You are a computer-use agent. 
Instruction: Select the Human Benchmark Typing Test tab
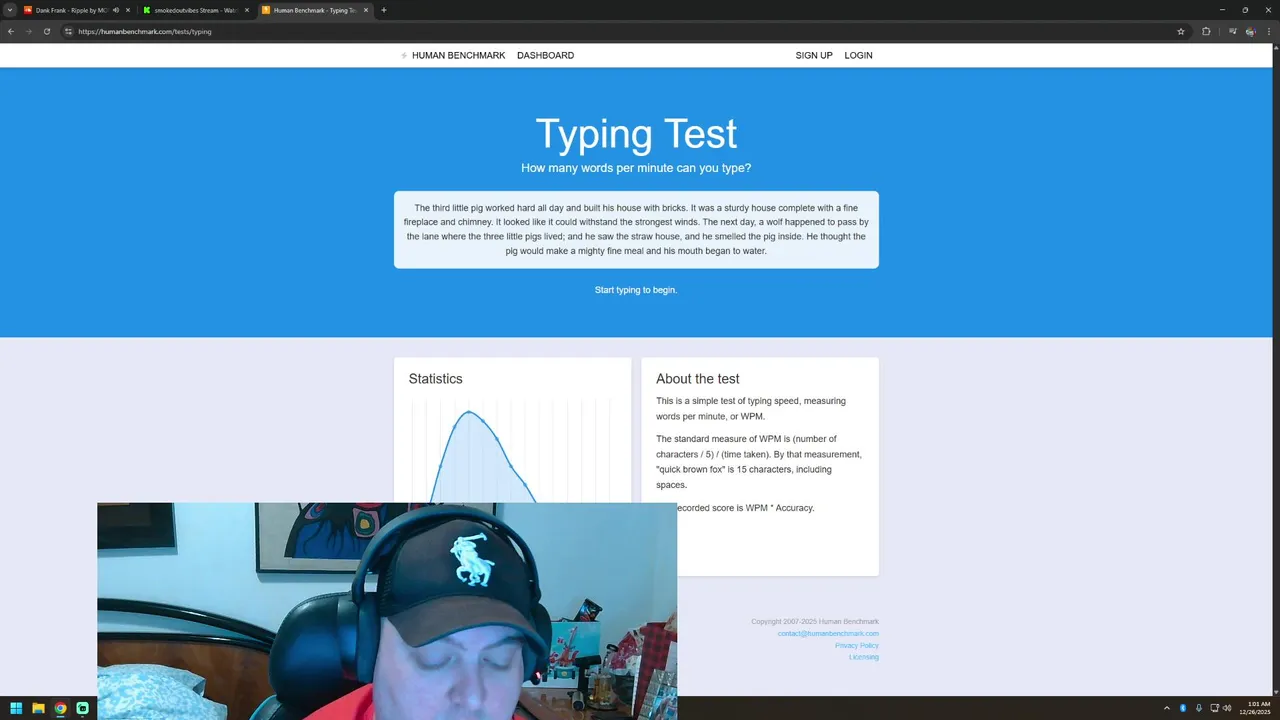click(x=314, y=10)
